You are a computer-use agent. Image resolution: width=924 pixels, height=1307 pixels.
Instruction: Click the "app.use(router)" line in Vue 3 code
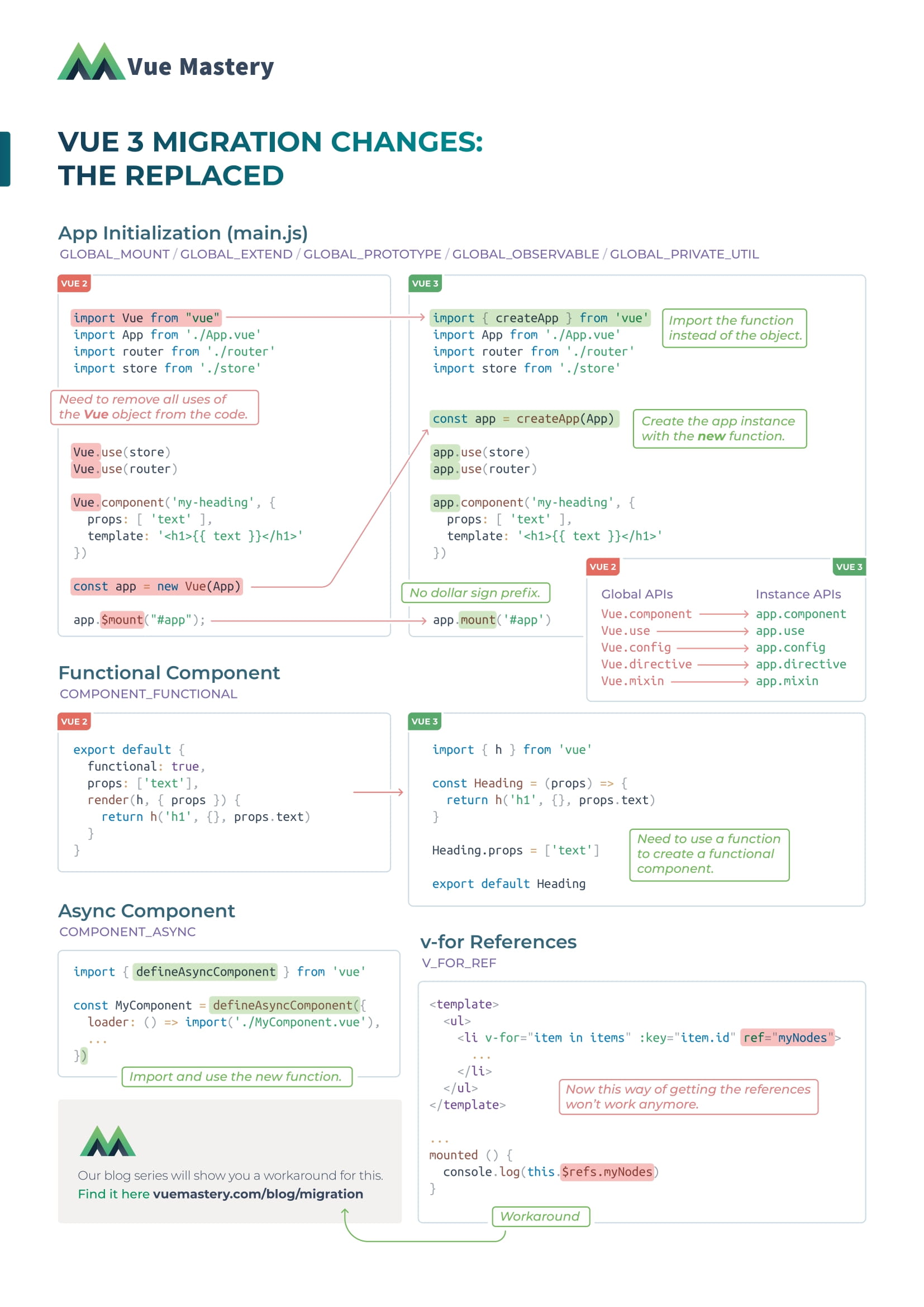(484, 469)
